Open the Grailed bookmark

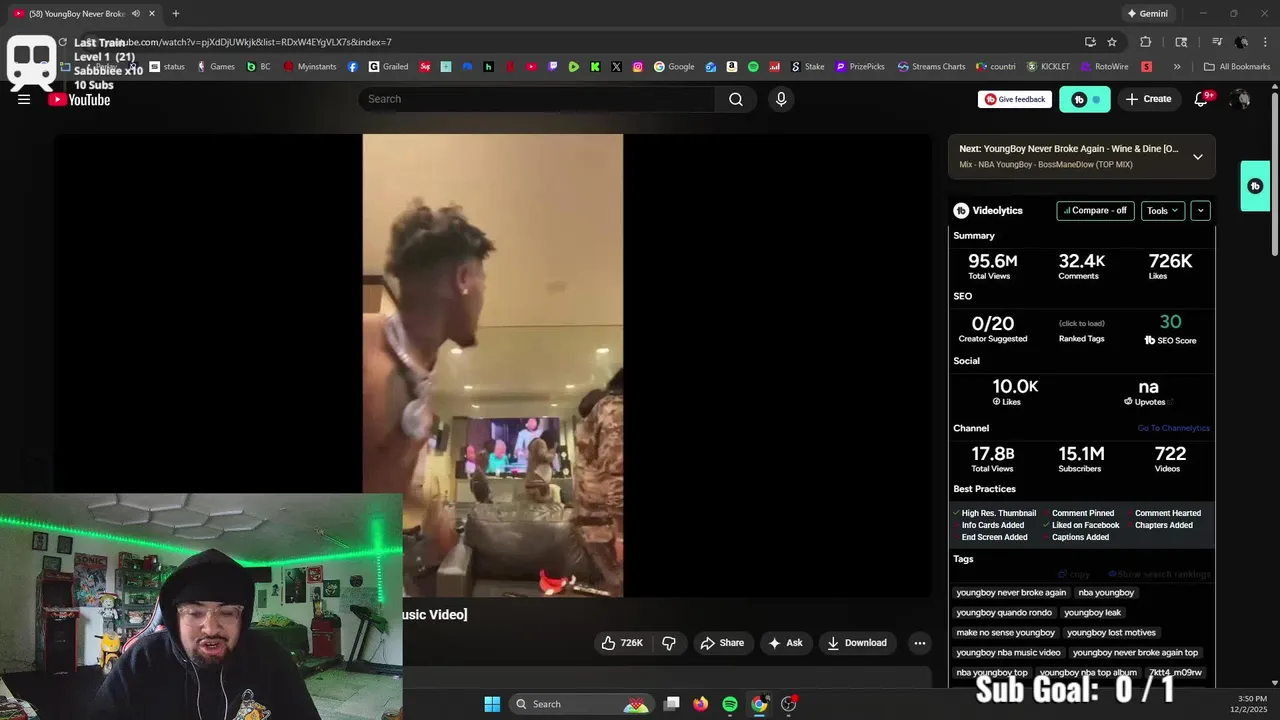pos(388,67)
